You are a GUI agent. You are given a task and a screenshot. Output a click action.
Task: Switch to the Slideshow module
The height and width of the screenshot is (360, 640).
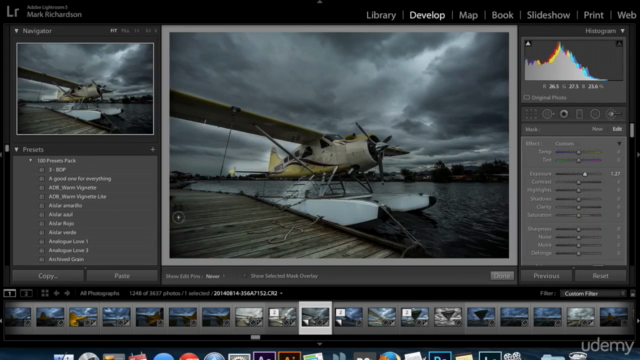548,15
